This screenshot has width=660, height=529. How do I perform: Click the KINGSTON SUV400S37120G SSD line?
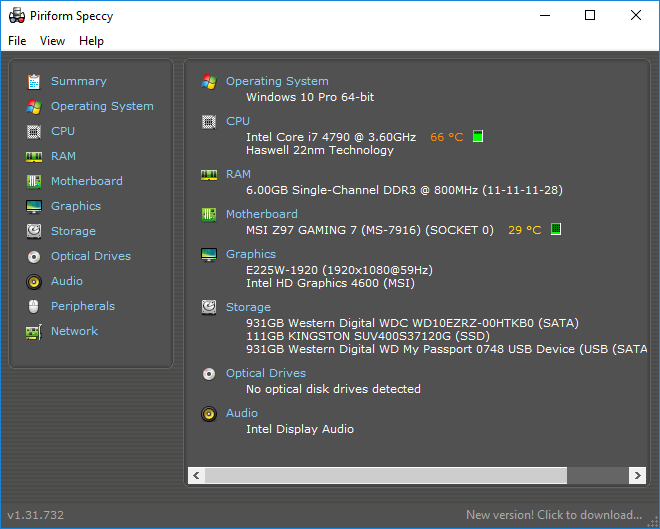(x=368, y=336)
